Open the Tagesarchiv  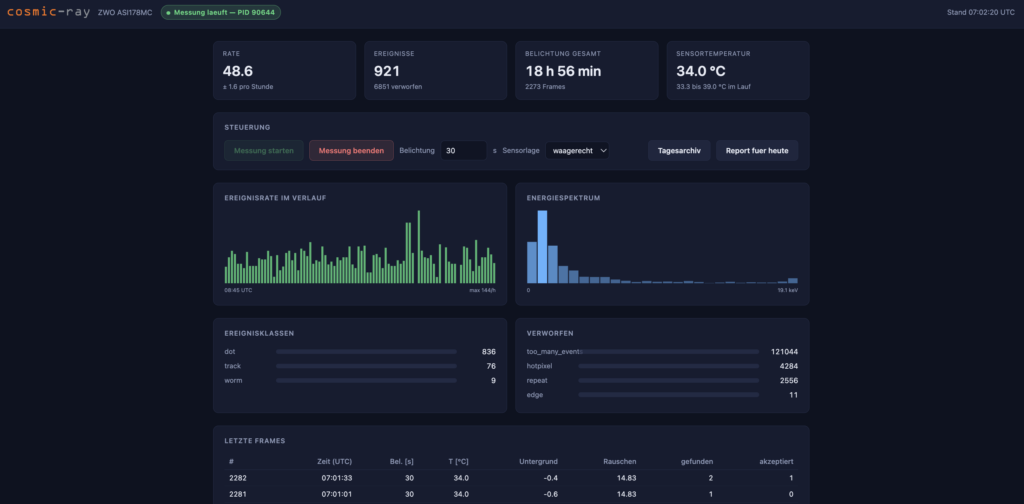tap(679, 150)
